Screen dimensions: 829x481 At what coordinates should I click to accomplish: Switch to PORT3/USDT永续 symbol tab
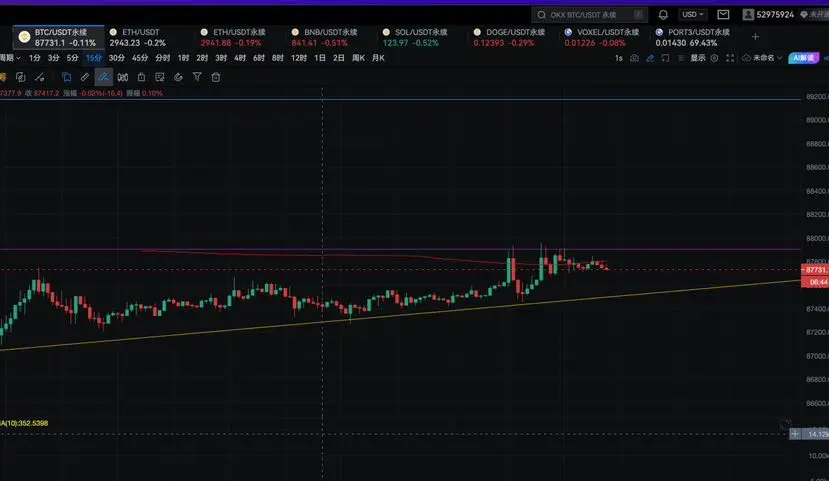tap(696, 37)
